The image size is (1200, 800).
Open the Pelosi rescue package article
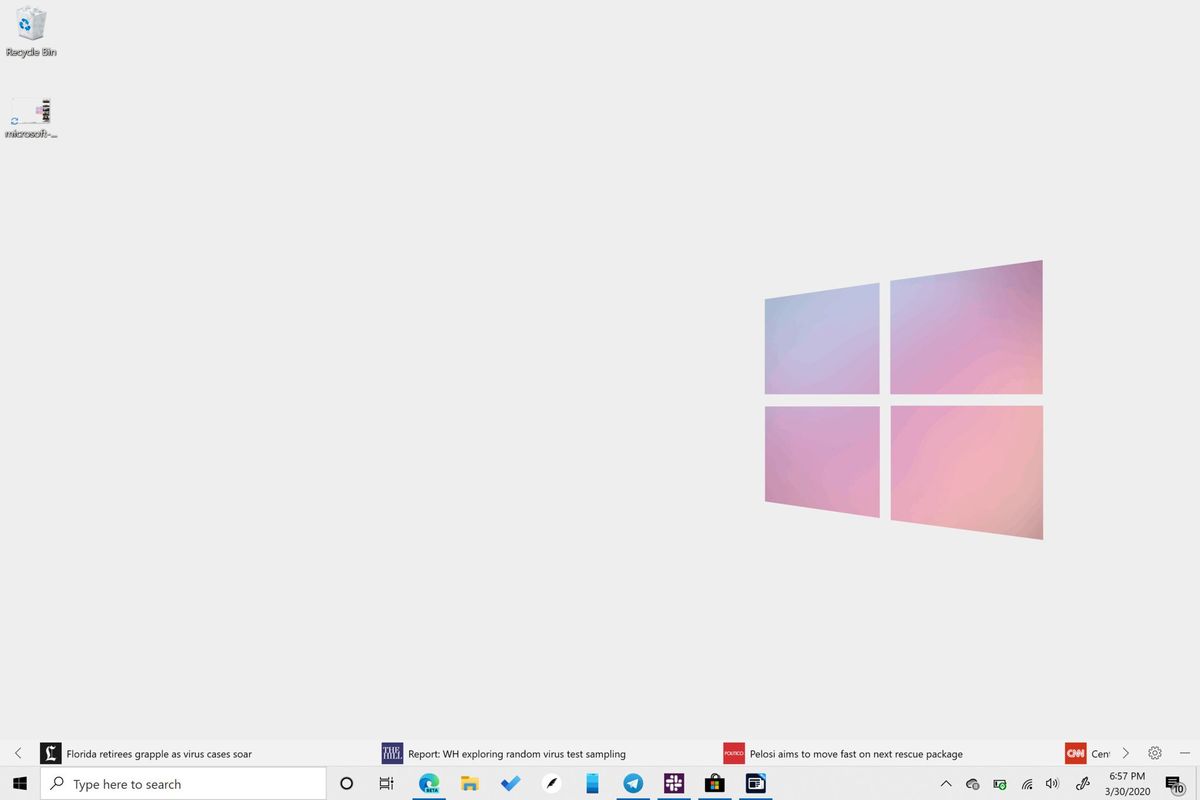855,753
